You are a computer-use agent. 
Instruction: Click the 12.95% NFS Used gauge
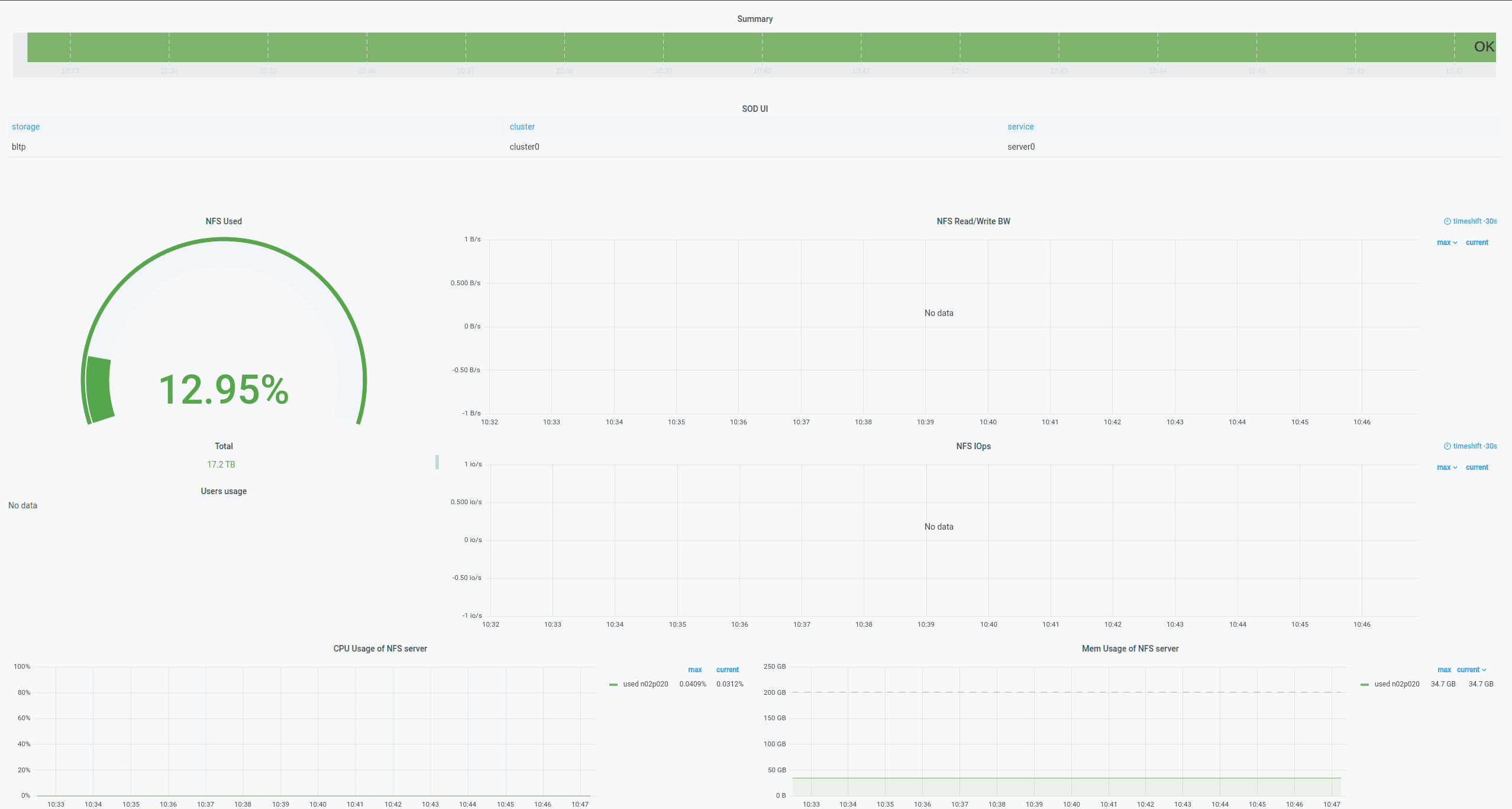224,389
